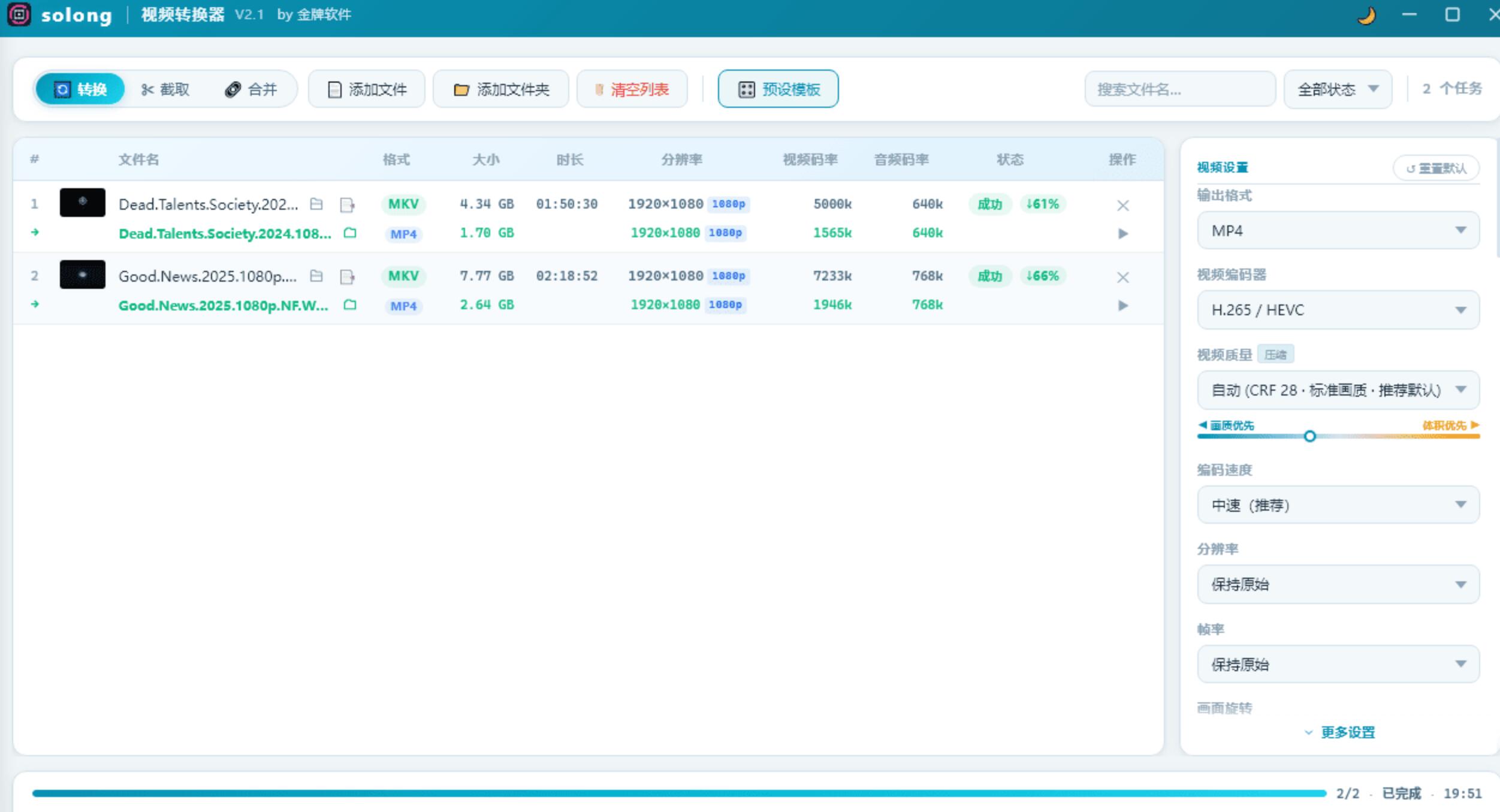Click the 添加文件 button
Screen dimensions: 1500x812
tap(367, 89)
